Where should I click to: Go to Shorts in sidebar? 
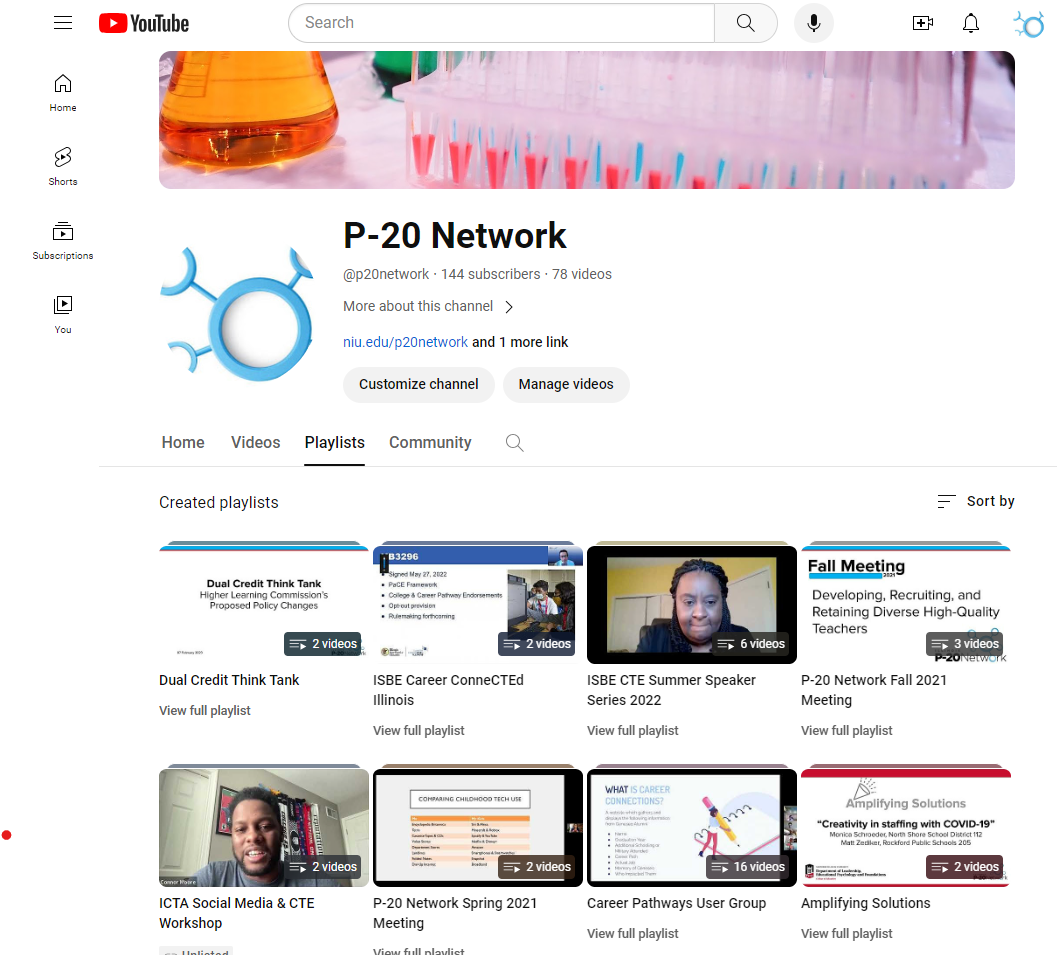click(63, 166)
